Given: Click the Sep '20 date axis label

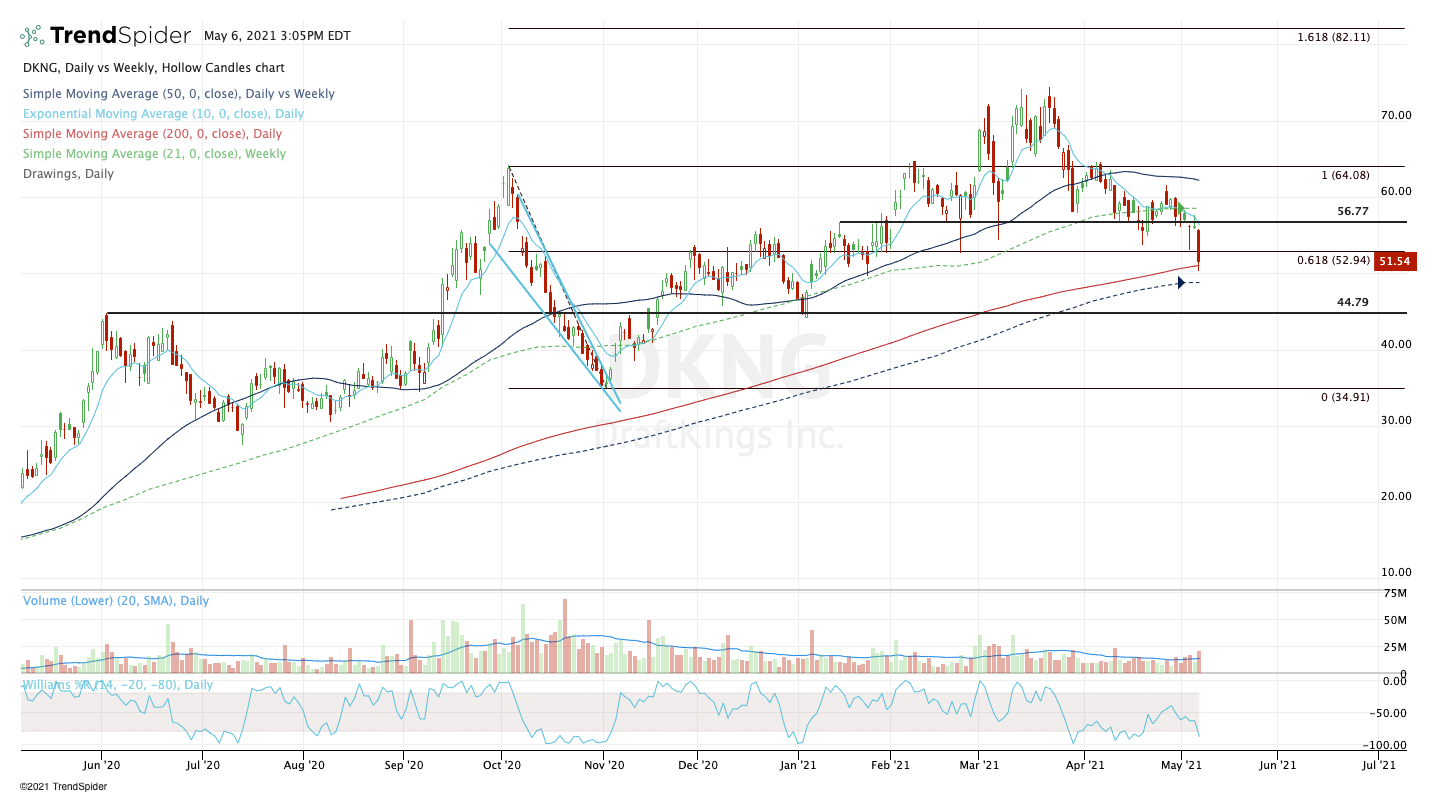Looking at the screenshot, I should pos(403,766).
